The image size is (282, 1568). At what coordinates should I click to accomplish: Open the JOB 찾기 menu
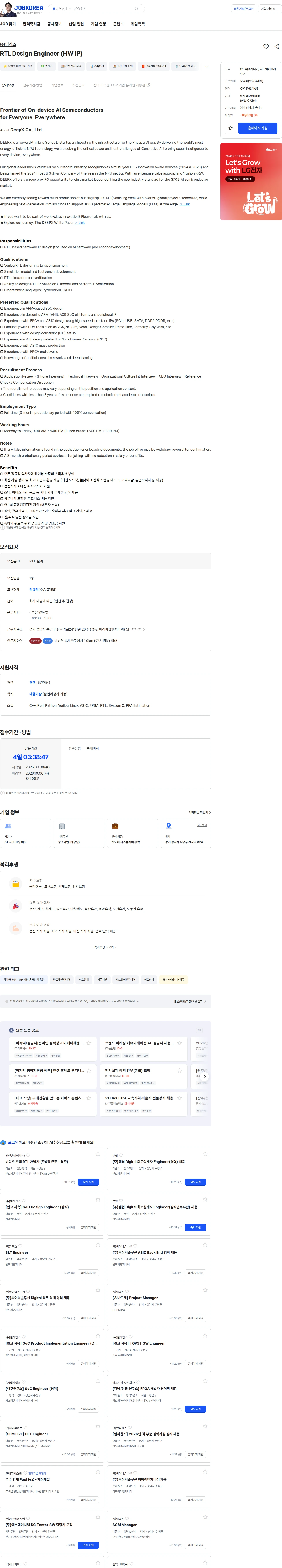click(8, 24)
